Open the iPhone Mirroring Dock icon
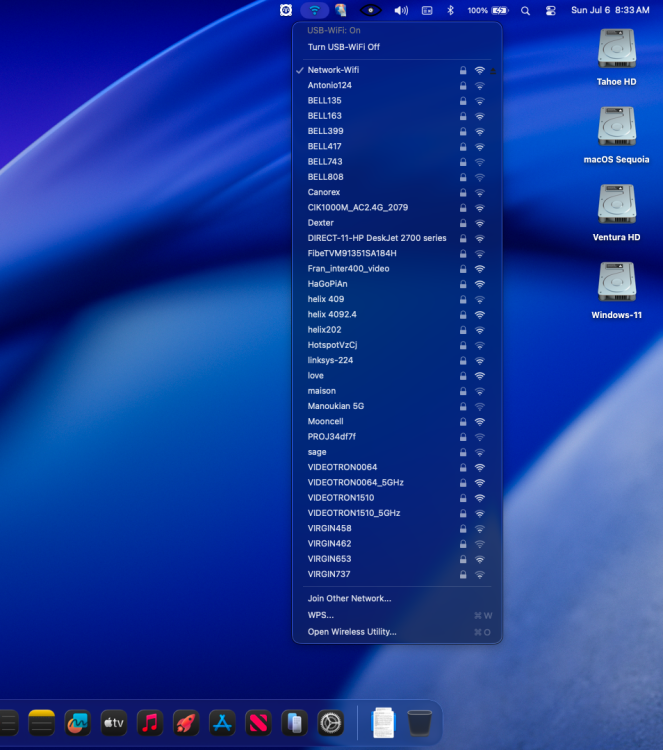 point(294,723)
